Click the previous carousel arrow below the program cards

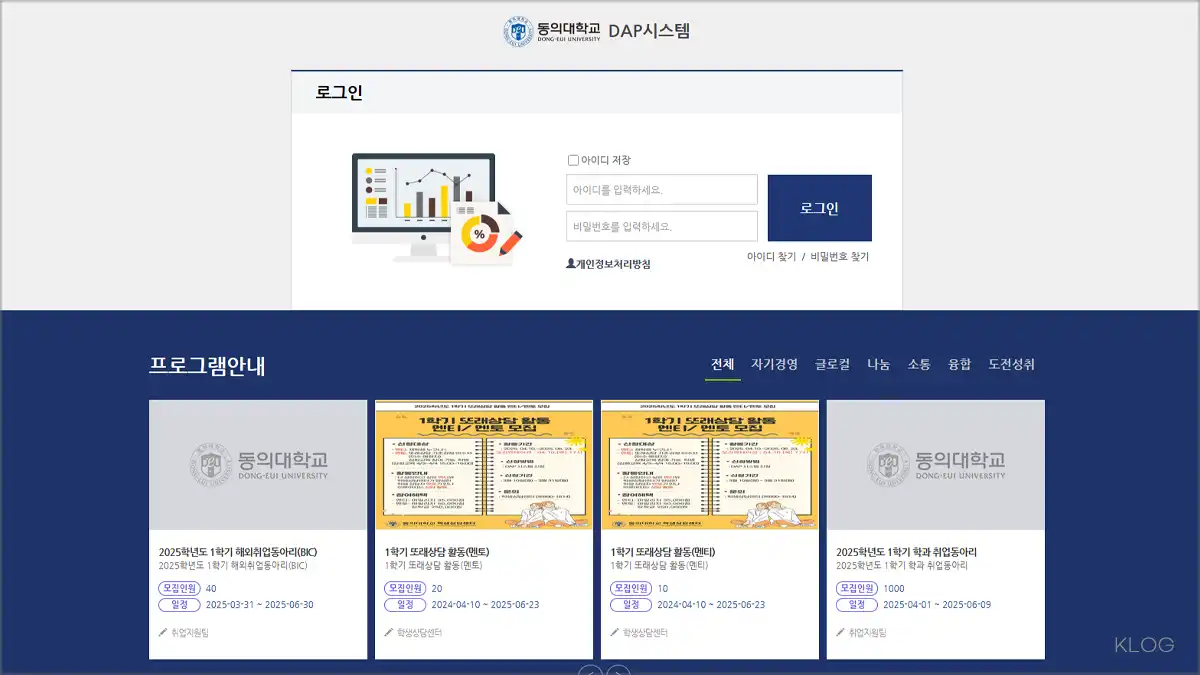coord(589,671)
